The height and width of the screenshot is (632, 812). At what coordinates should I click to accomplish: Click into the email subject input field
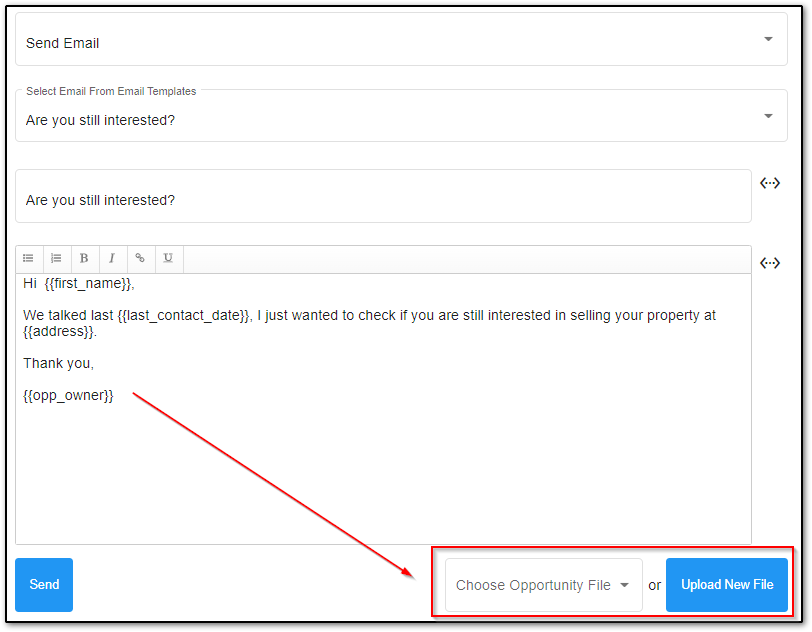383,200
